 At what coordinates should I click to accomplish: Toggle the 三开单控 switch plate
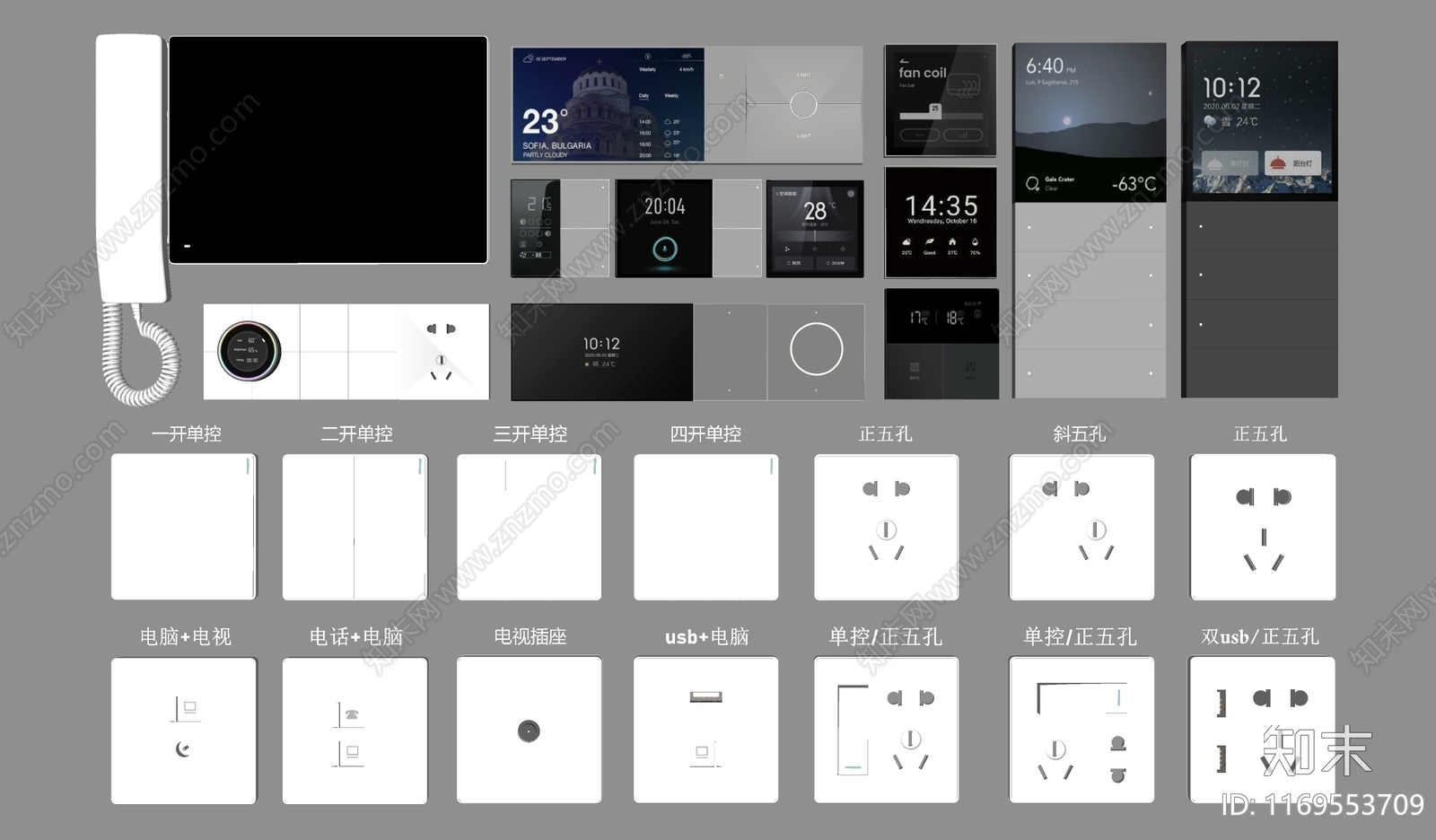(x=529, y=527)
